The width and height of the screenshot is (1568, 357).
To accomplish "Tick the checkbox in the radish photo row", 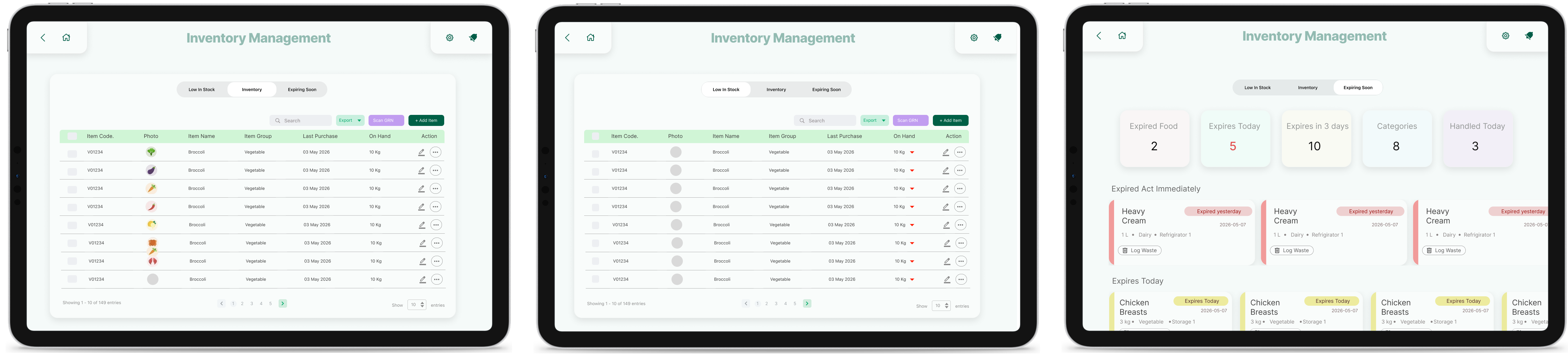I will click(x=72, y=262).
